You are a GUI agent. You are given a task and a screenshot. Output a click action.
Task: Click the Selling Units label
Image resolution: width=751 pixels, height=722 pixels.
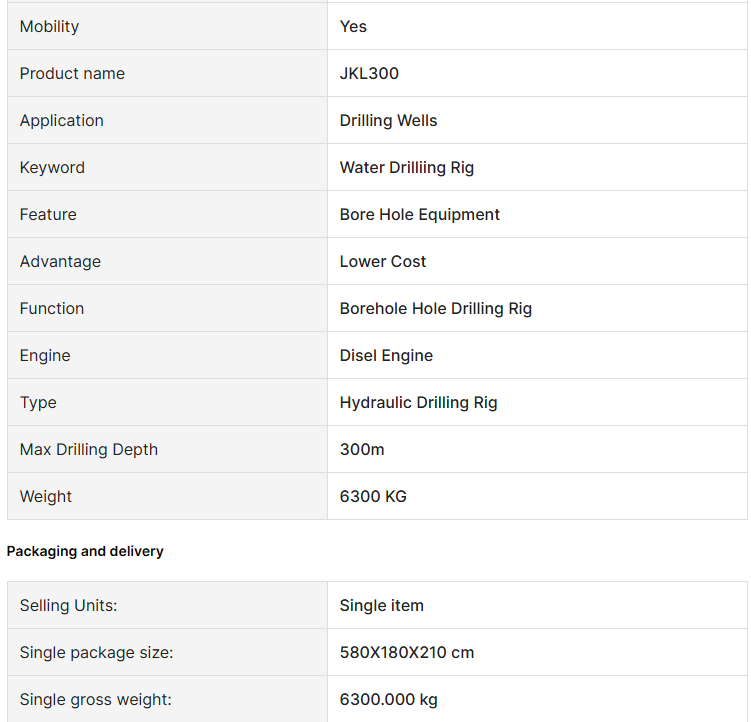[x=68, y=605]
